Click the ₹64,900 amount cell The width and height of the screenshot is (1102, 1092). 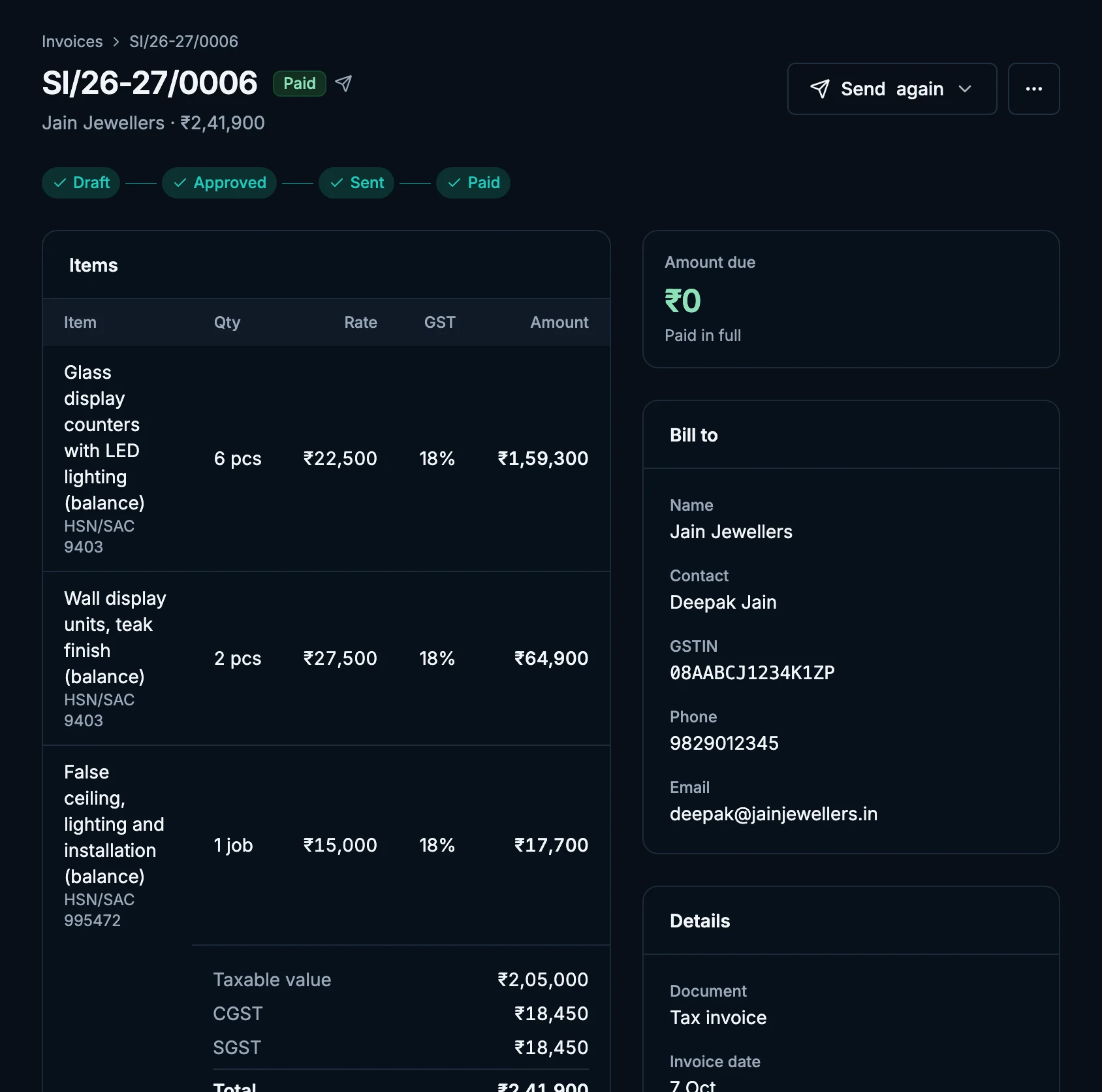(552, 658)
